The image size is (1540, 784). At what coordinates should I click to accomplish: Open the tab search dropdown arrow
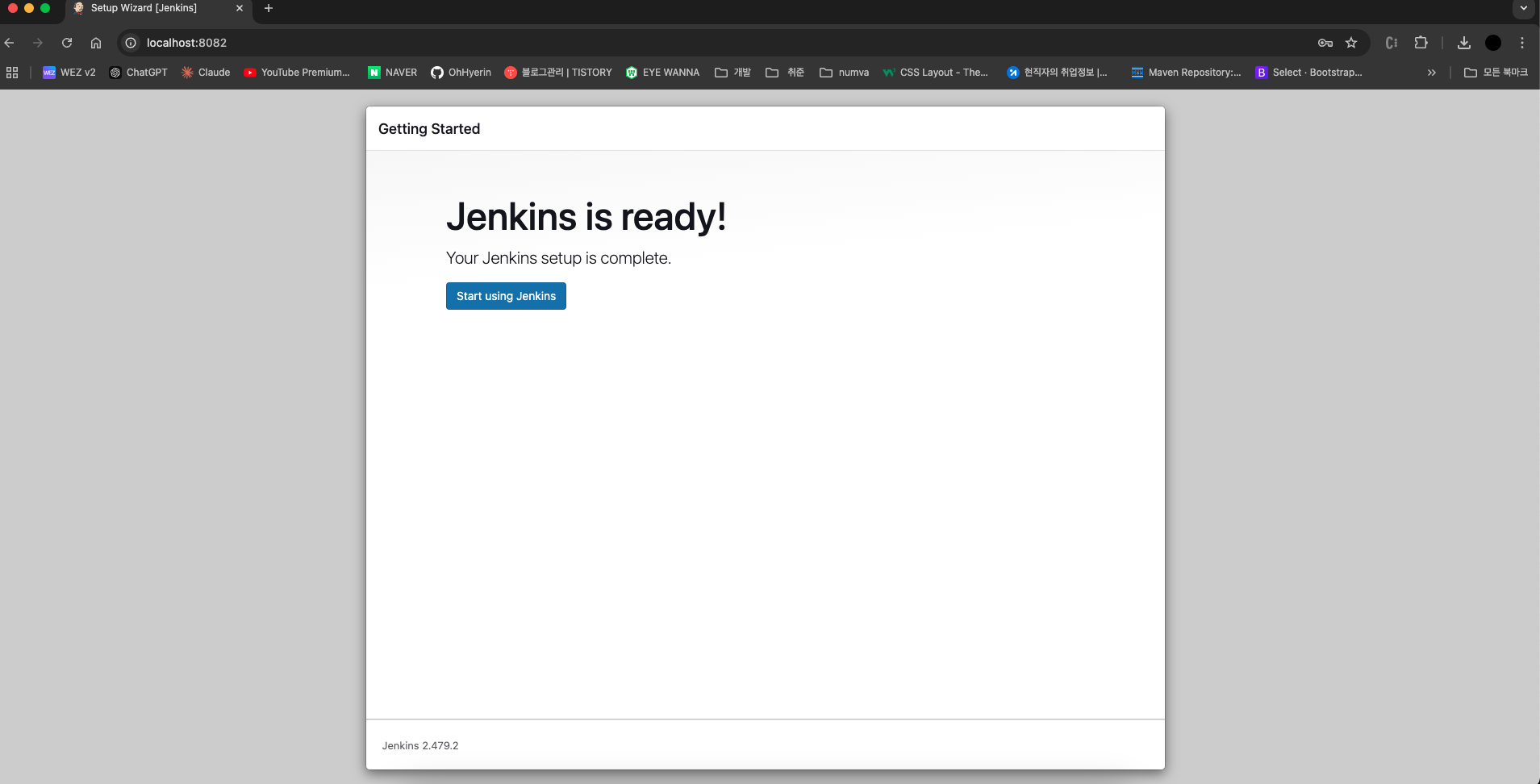click(x=1524, y=8)
